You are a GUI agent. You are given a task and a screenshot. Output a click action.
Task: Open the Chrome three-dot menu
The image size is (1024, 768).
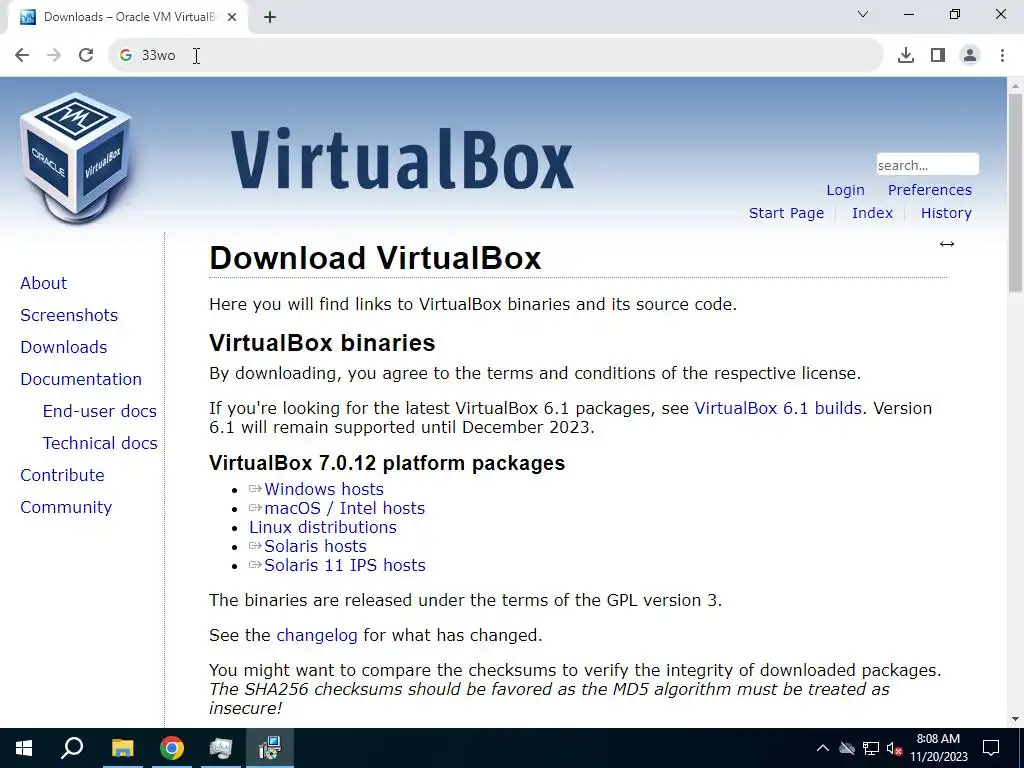pos(1002,55)
